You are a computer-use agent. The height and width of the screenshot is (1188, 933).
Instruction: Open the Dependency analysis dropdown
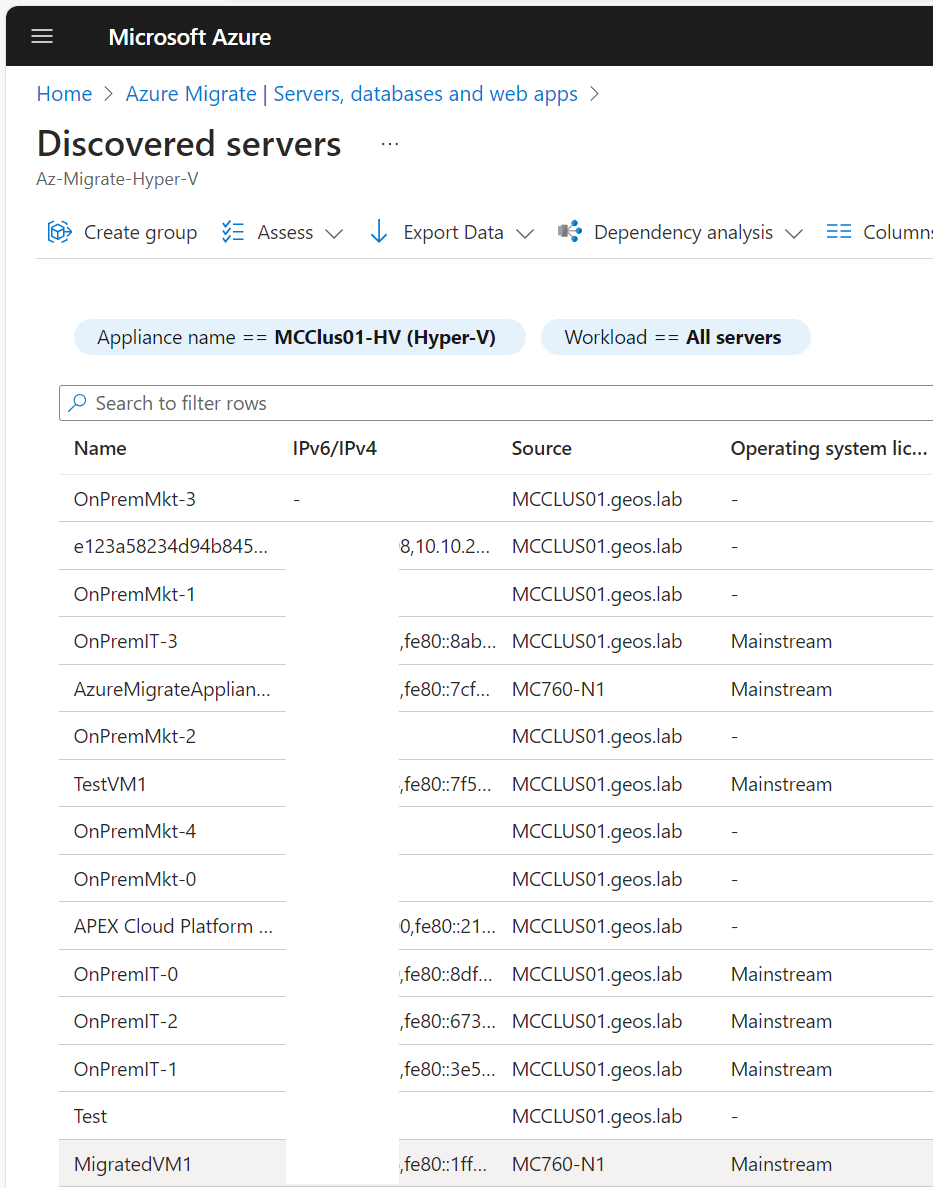click(795, 232)
